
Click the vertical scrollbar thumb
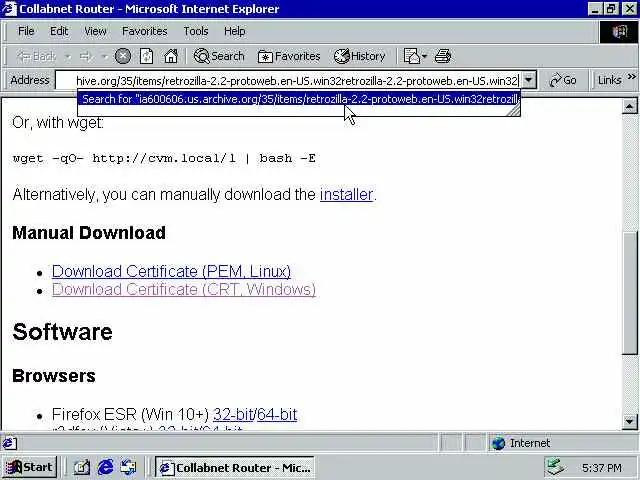[x=629, y=293]
